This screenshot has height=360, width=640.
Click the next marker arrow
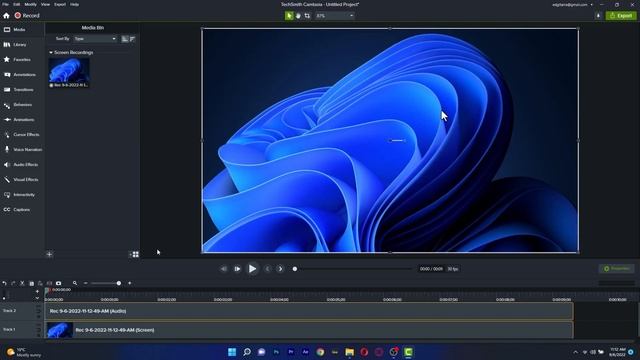coord(280,269)
